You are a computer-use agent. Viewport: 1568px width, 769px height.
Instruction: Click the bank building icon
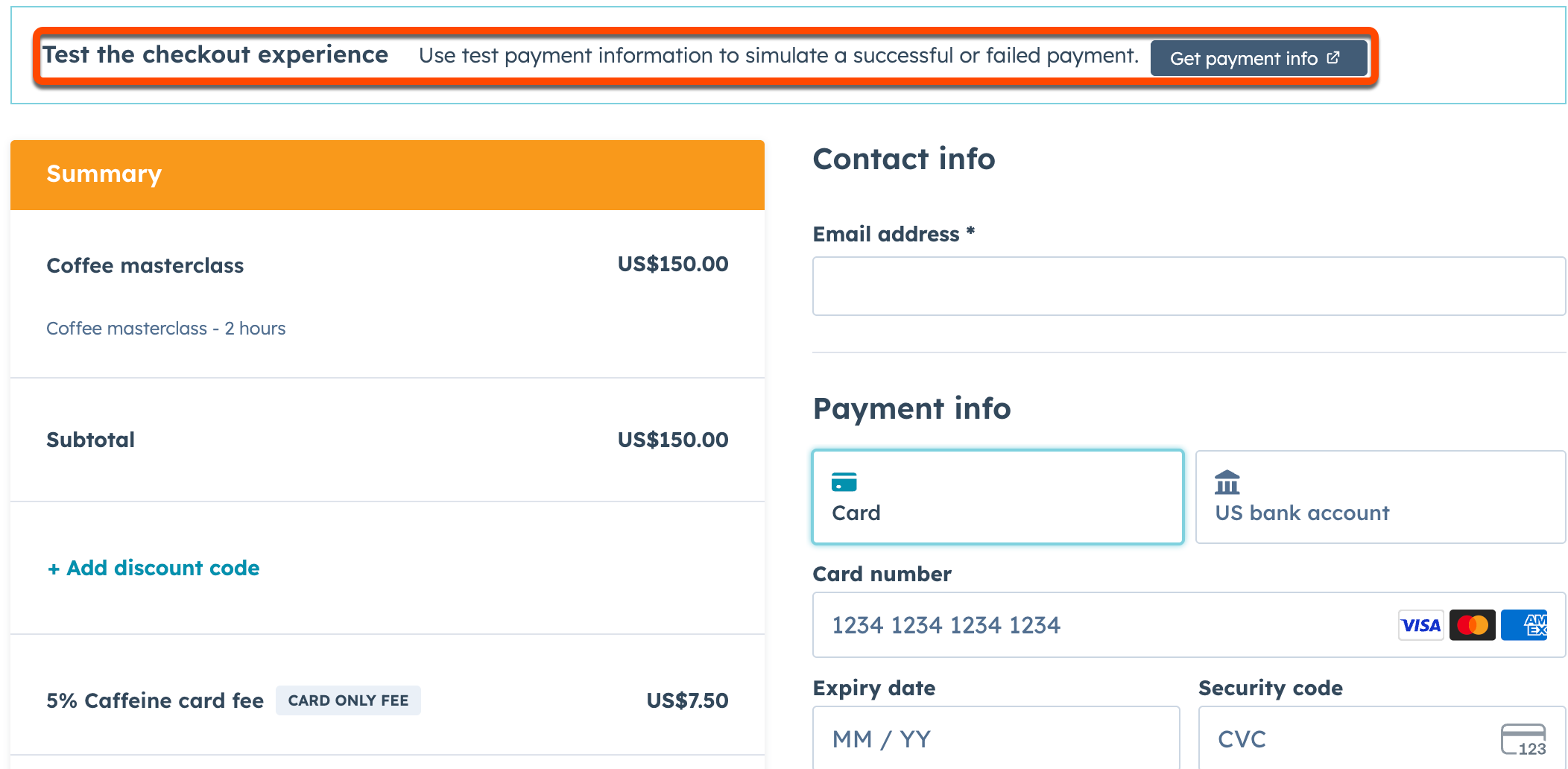coord(1227,482)
